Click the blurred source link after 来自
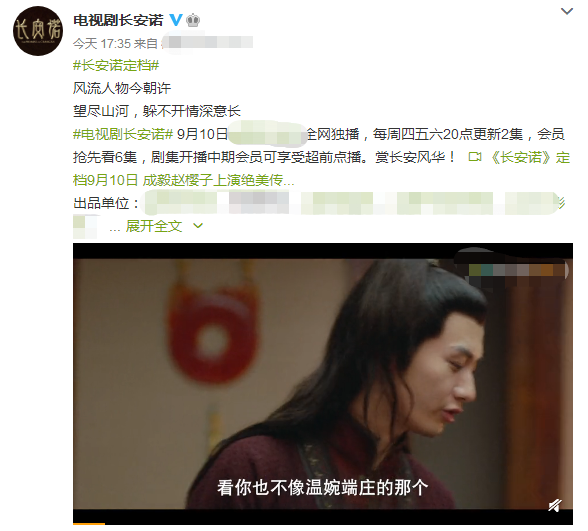The image size is (588, 531). (x=207, y=42)
